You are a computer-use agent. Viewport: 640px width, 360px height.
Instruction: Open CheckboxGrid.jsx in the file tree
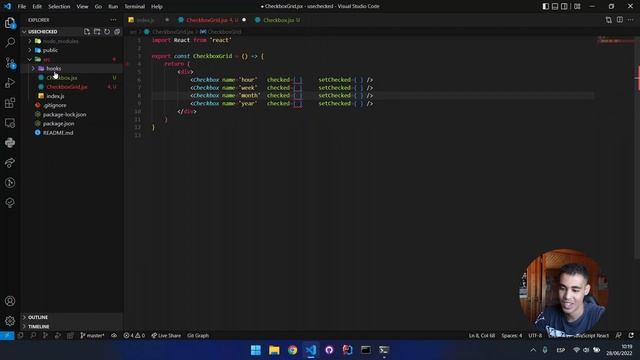click(x=71, y=87)
